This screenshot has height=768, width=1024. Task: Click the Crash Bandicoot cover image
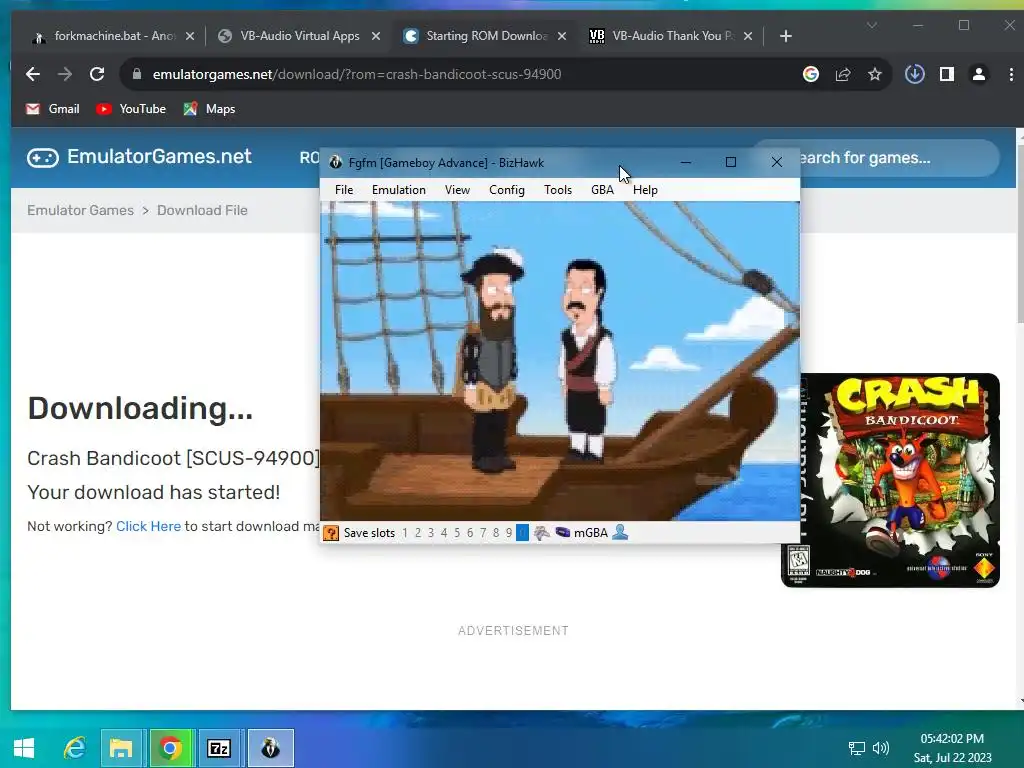tap(891, 481)
